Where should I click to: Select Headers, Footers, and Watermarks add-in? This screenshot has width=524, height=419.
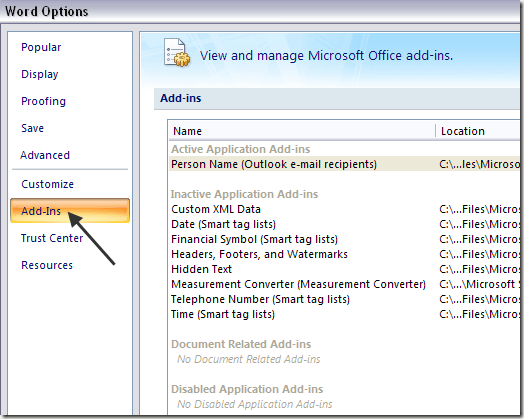coord(344,254)
